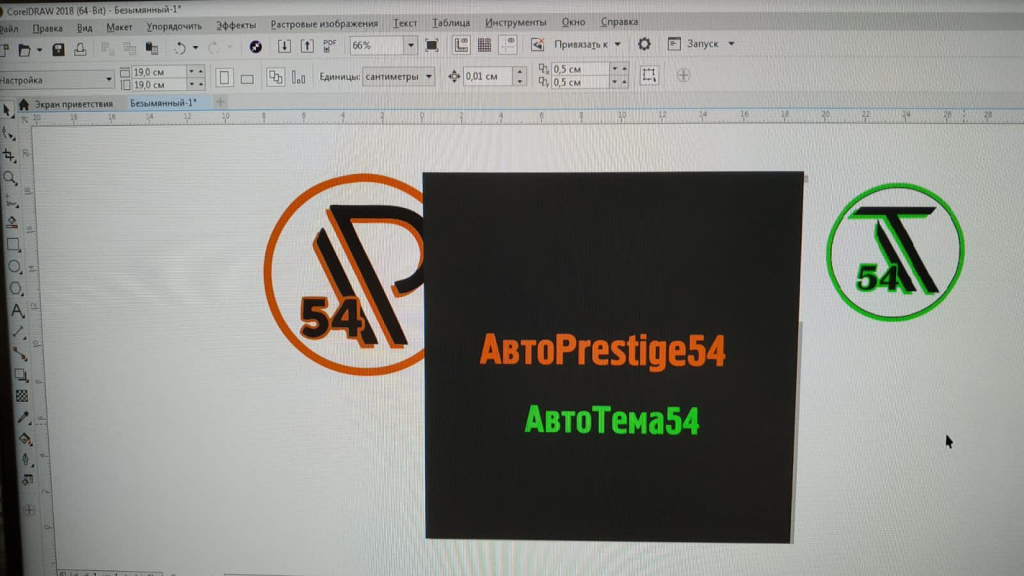The image size is (1024, 576).
Task: Select the Text tool
Action: 16,311
